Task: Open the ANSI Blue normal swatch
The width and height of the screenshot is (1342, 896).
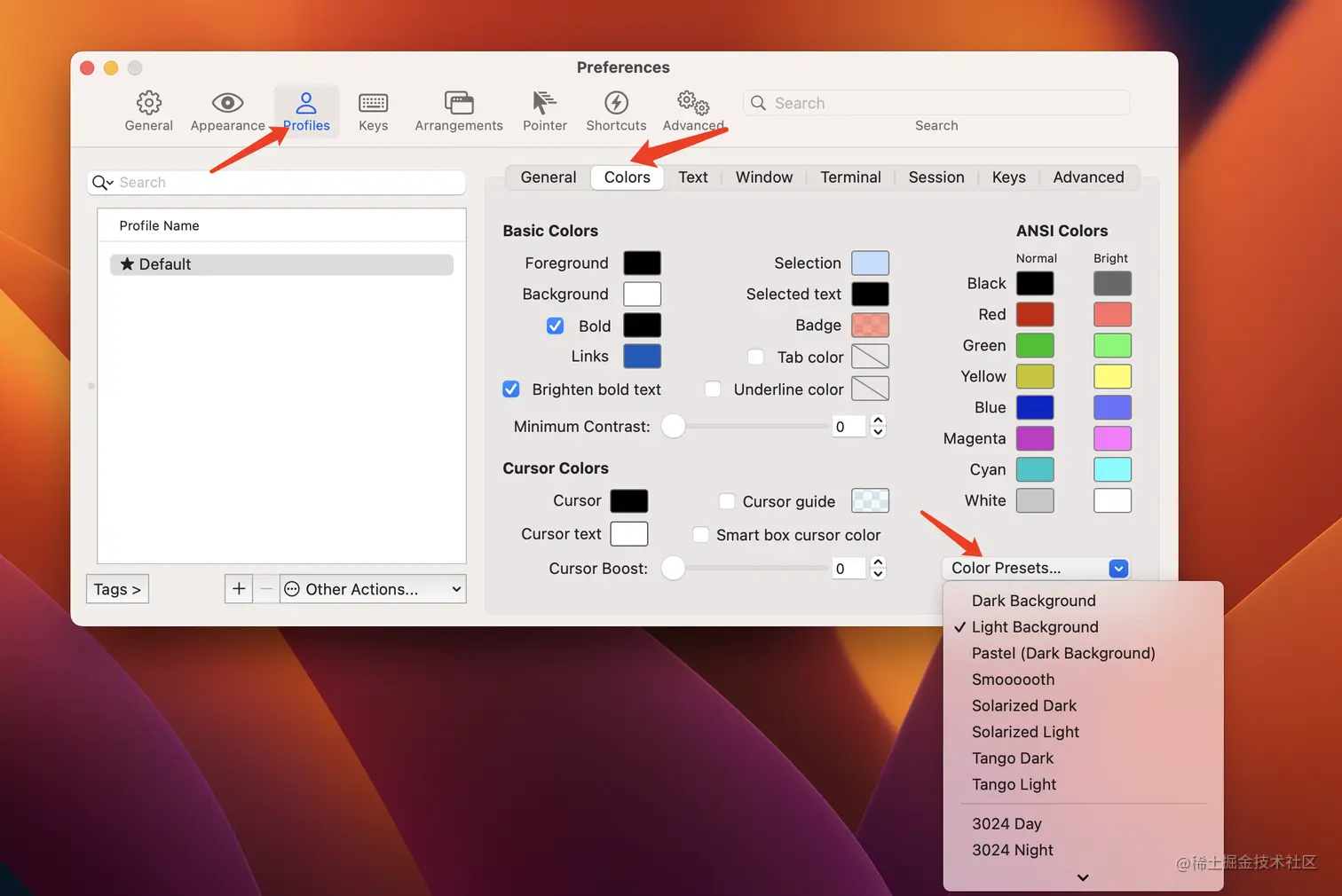Action: (1035, 407)
